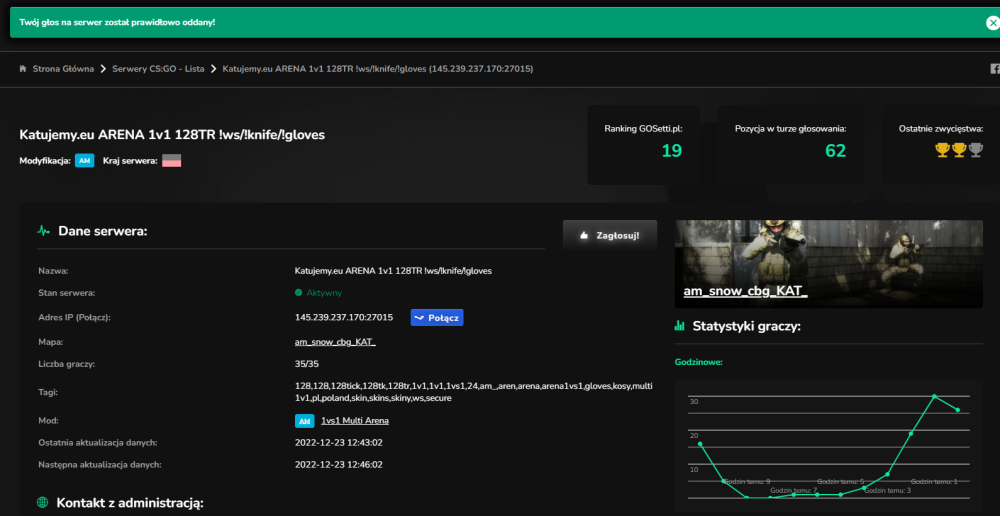Click the grey trophy icon
1000x516 pixels.
pos(975,151)
